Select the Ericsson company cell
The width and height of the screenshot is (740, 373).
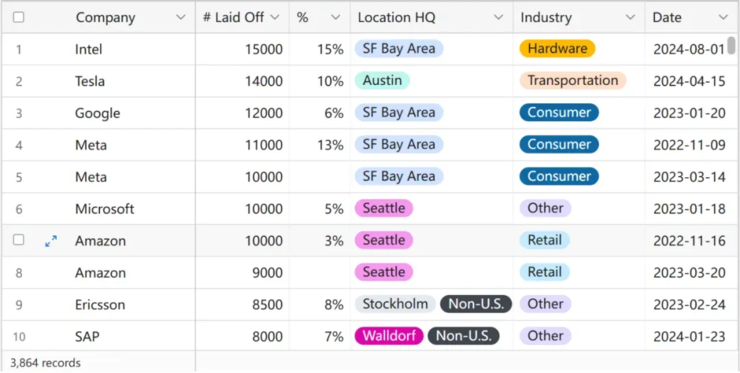[135, 305]
